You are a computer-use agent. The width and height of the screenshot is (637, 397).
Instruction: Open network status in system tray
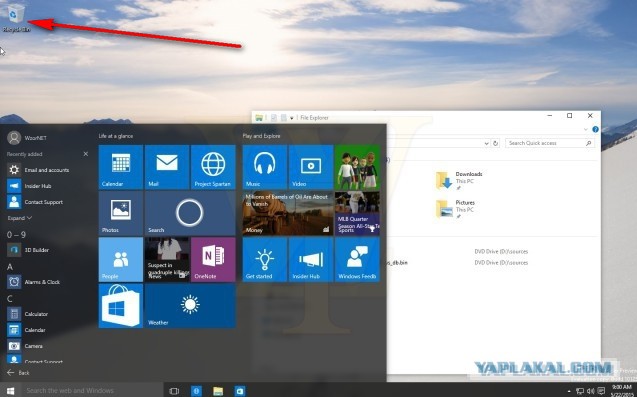(x=580, y=391)
